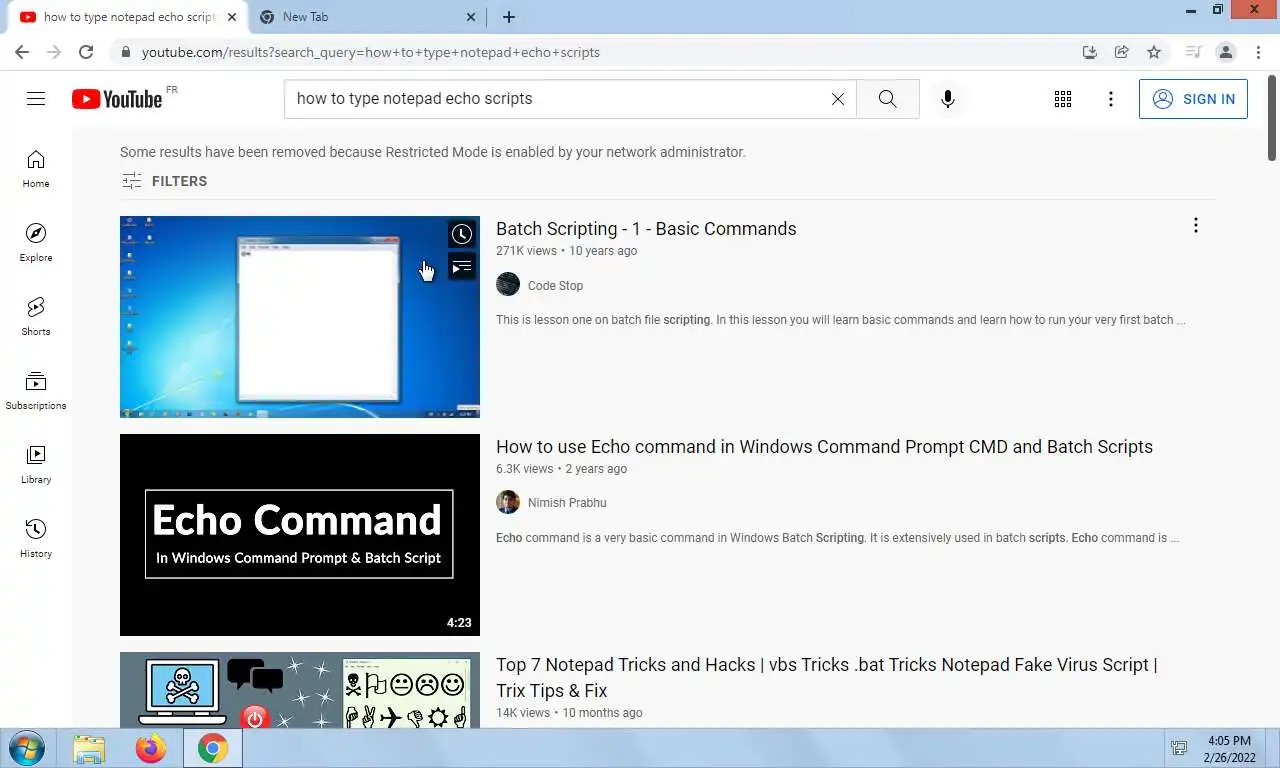Close the YouTube results tab
The image size is (1280, 768).
231,17
